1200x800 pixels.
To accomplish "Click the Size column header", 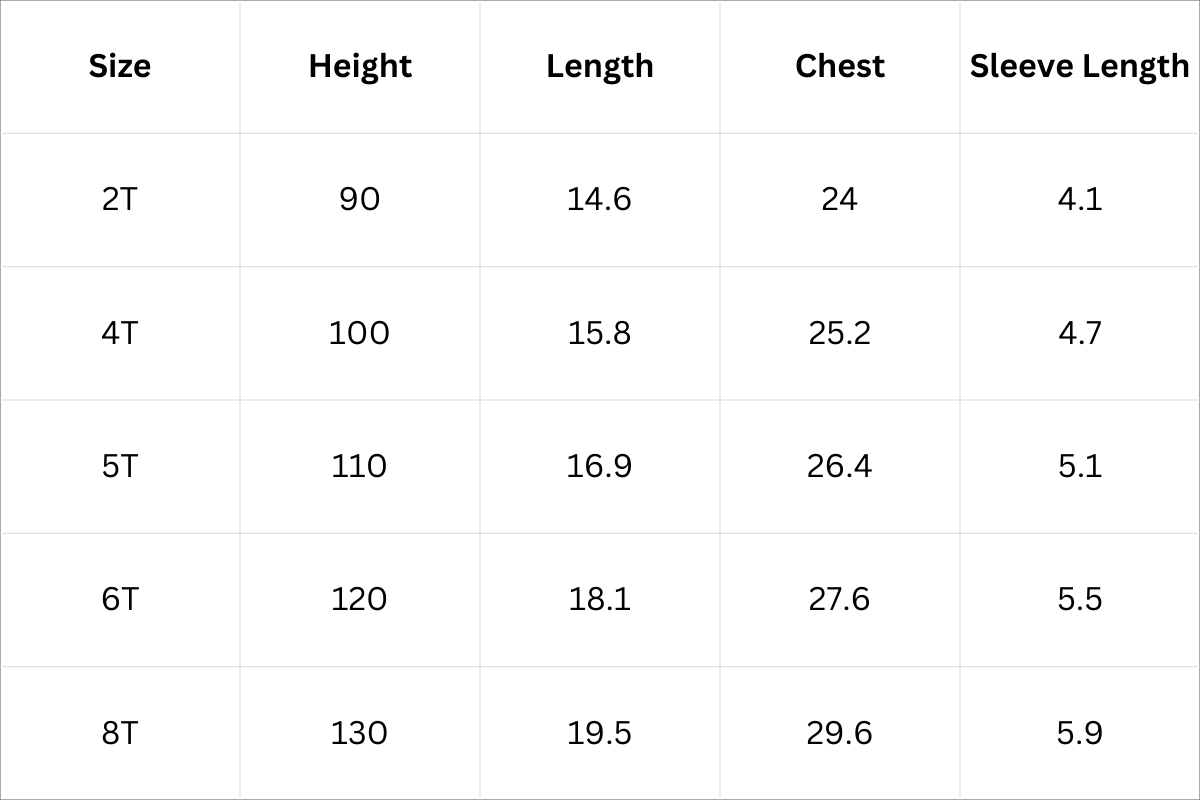I will pos(120,66).
